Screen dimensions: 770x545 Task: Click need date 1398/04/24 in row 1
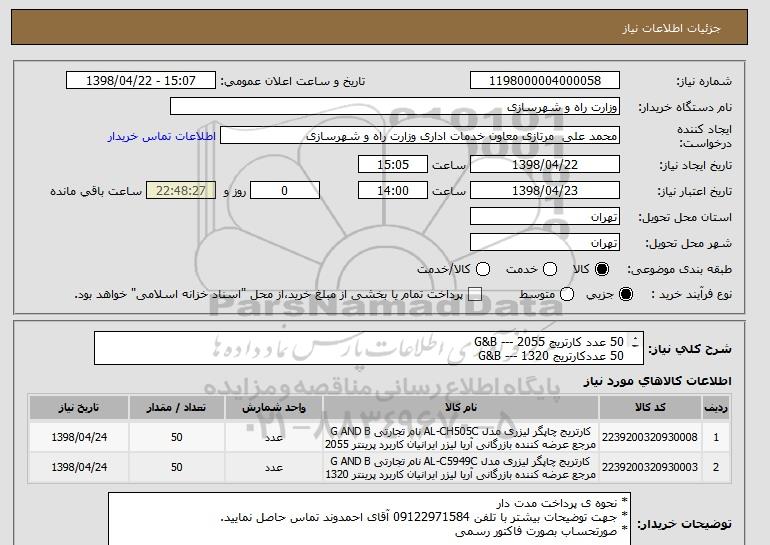tap(79, 437)
